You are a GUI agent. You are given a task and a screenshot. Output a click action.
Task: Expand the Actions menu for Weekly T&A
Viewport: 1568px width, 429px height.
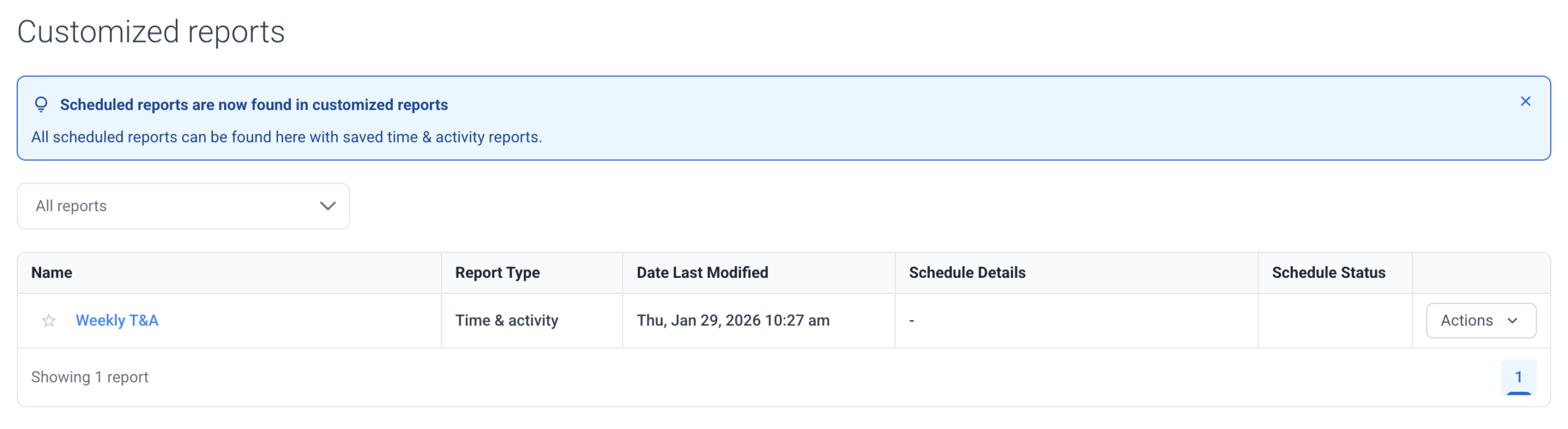pyautogui.click(x=1480, y=321)
